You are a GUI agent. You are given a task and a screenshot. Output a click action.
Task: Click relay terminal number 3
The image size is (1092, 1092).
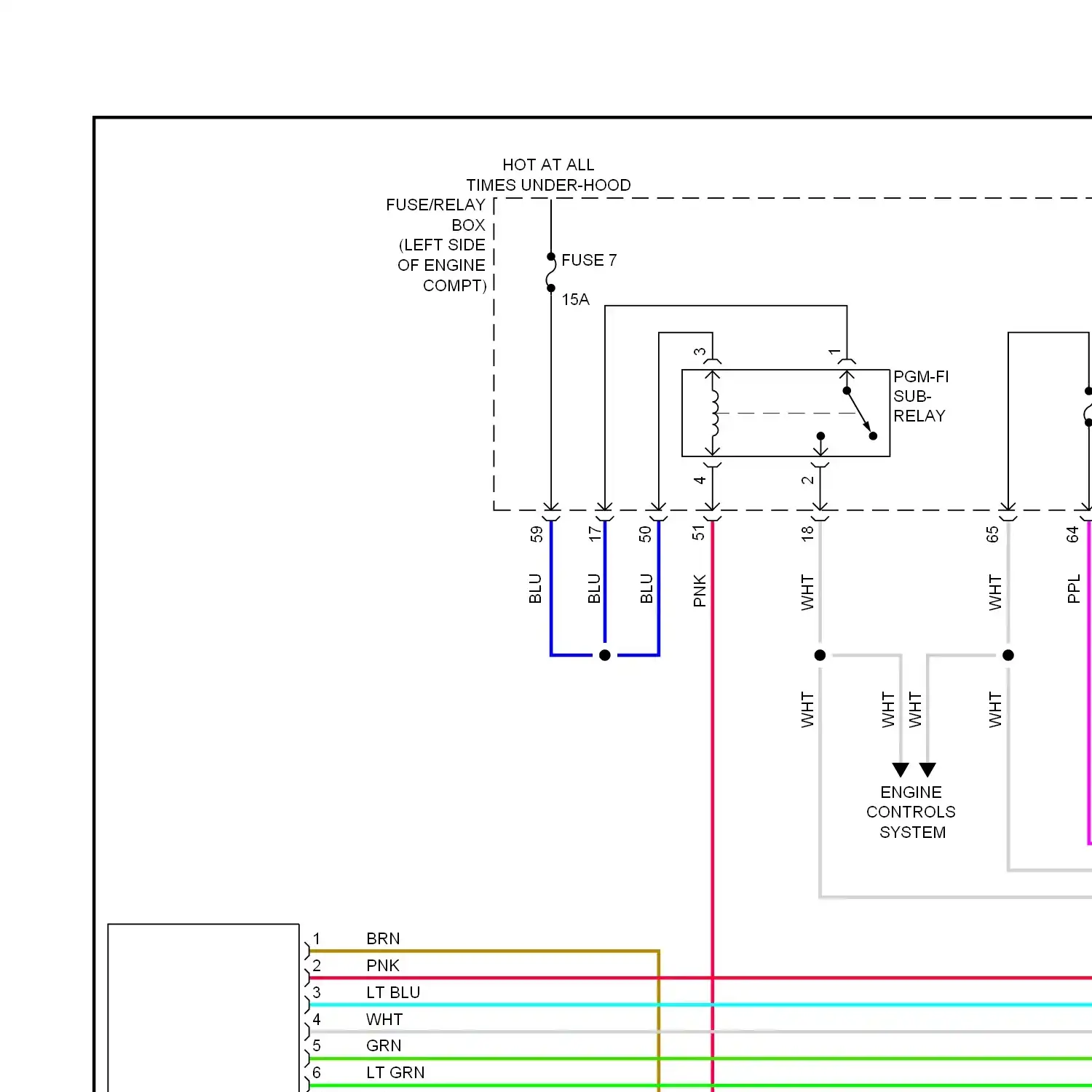(700, 352)
